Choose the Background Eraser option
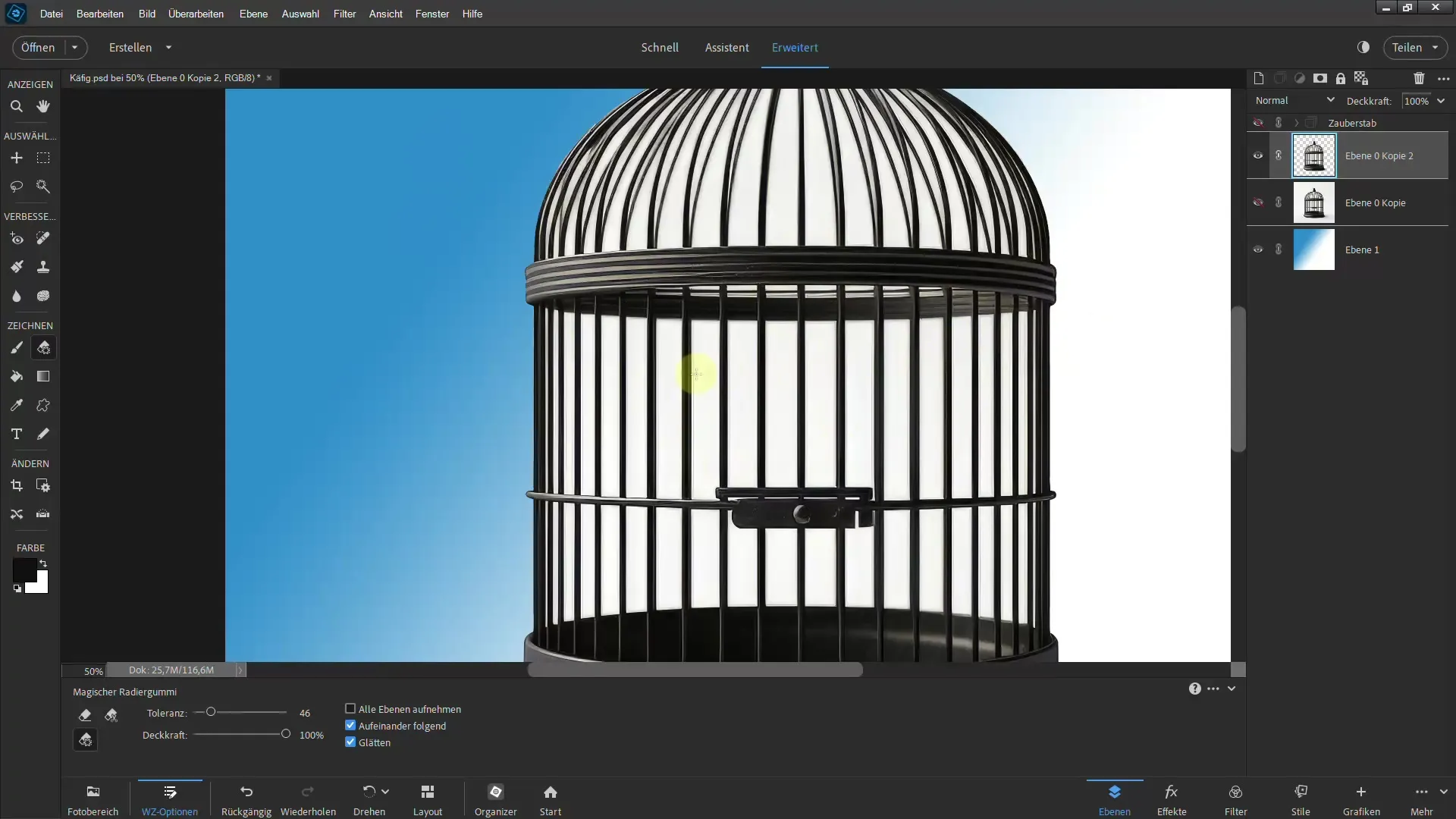Image resolution: width=1456 pixels, height=819 pixels. [x=111, y=715]
